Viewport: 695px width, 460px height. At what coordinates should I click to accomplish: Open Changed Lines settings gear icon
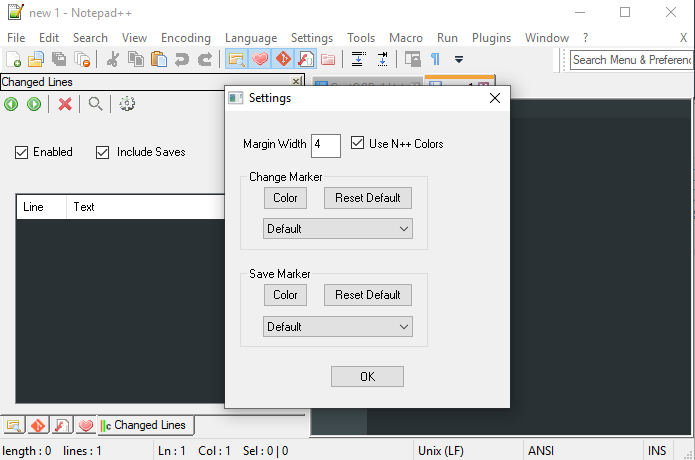click(127, 104)
